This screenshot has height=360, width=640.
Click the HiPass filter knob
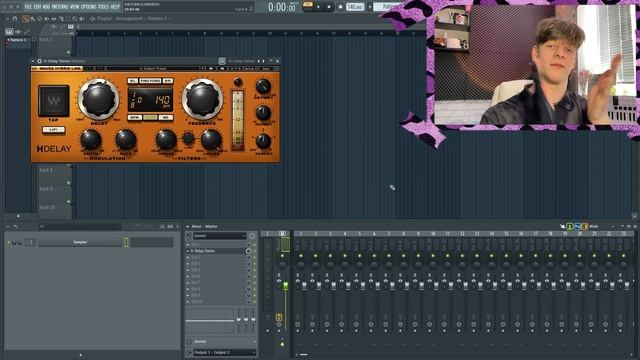[x=166, y=140]
